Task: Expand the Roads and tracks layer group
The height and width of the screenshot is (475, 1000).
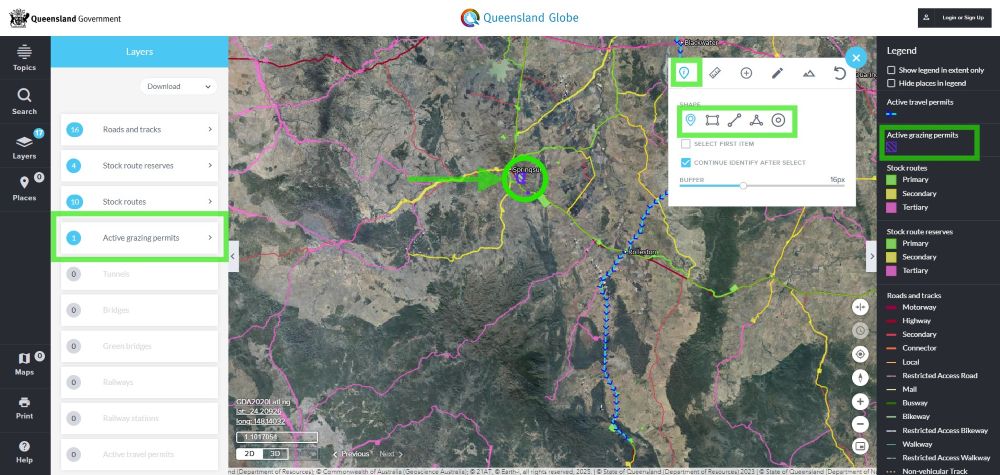Action: coord(139,129)
